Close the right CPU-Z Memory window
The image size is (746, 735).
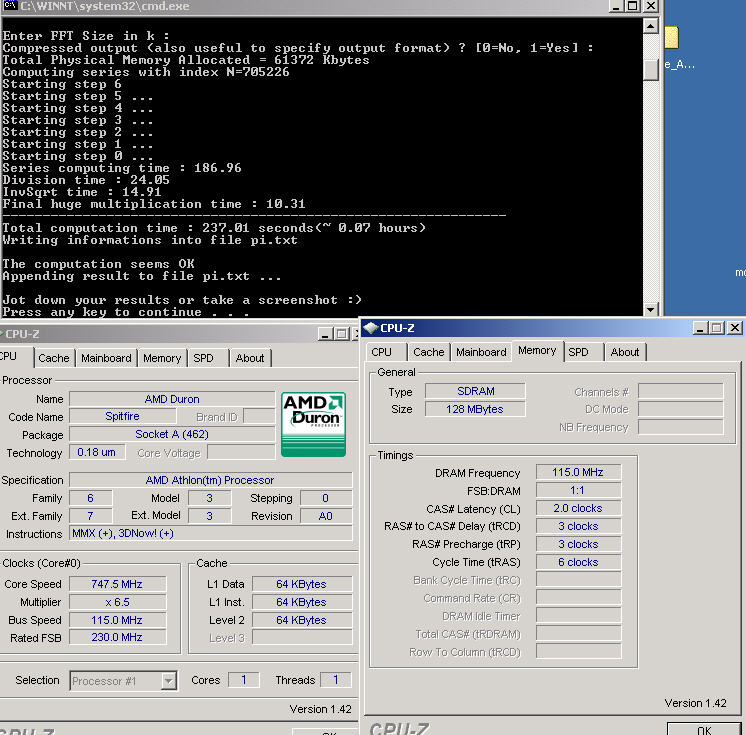[735, 328]
